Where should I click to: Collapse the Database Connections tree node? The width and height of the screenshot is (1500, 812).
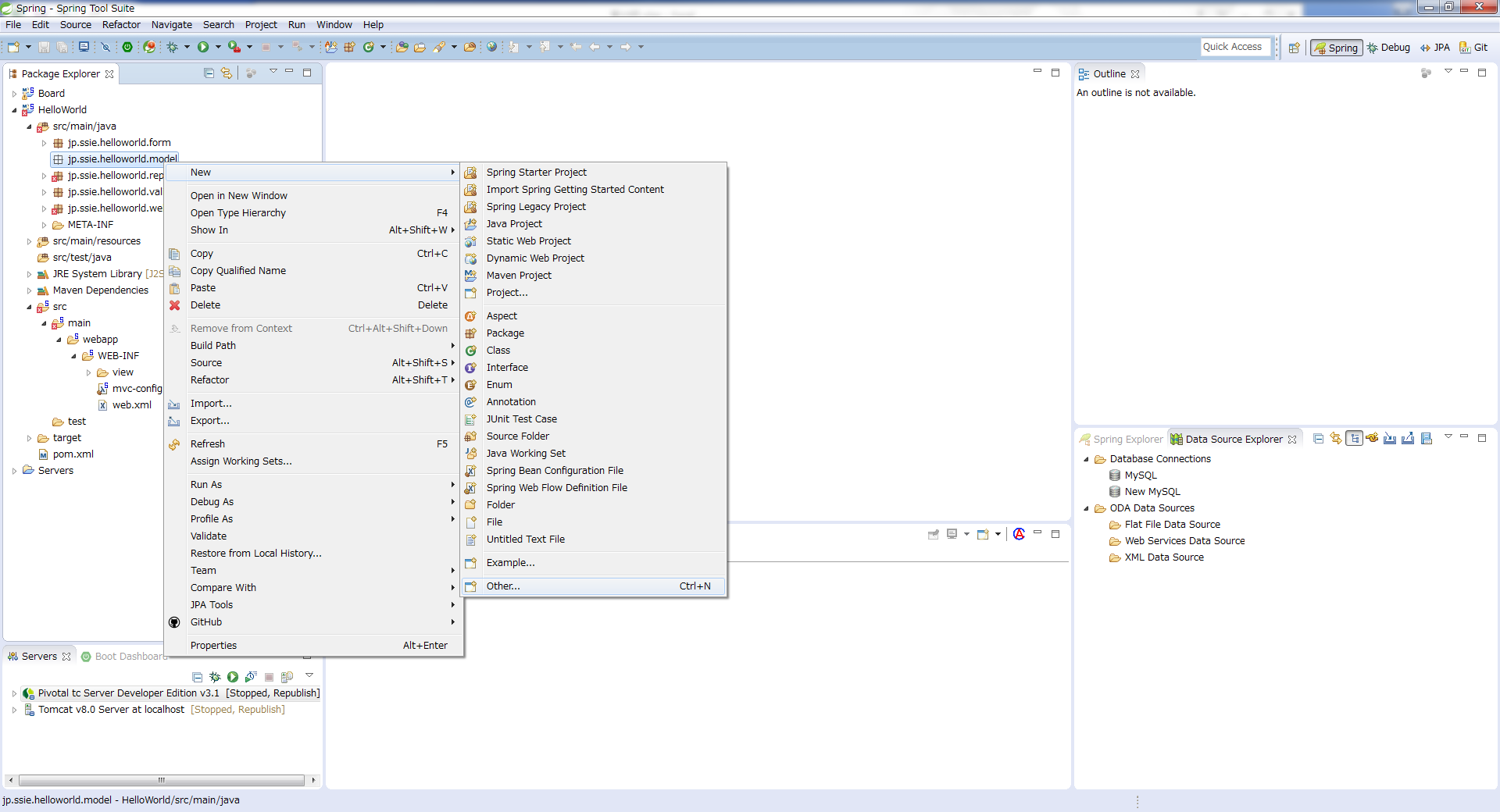click(1086, 459)
